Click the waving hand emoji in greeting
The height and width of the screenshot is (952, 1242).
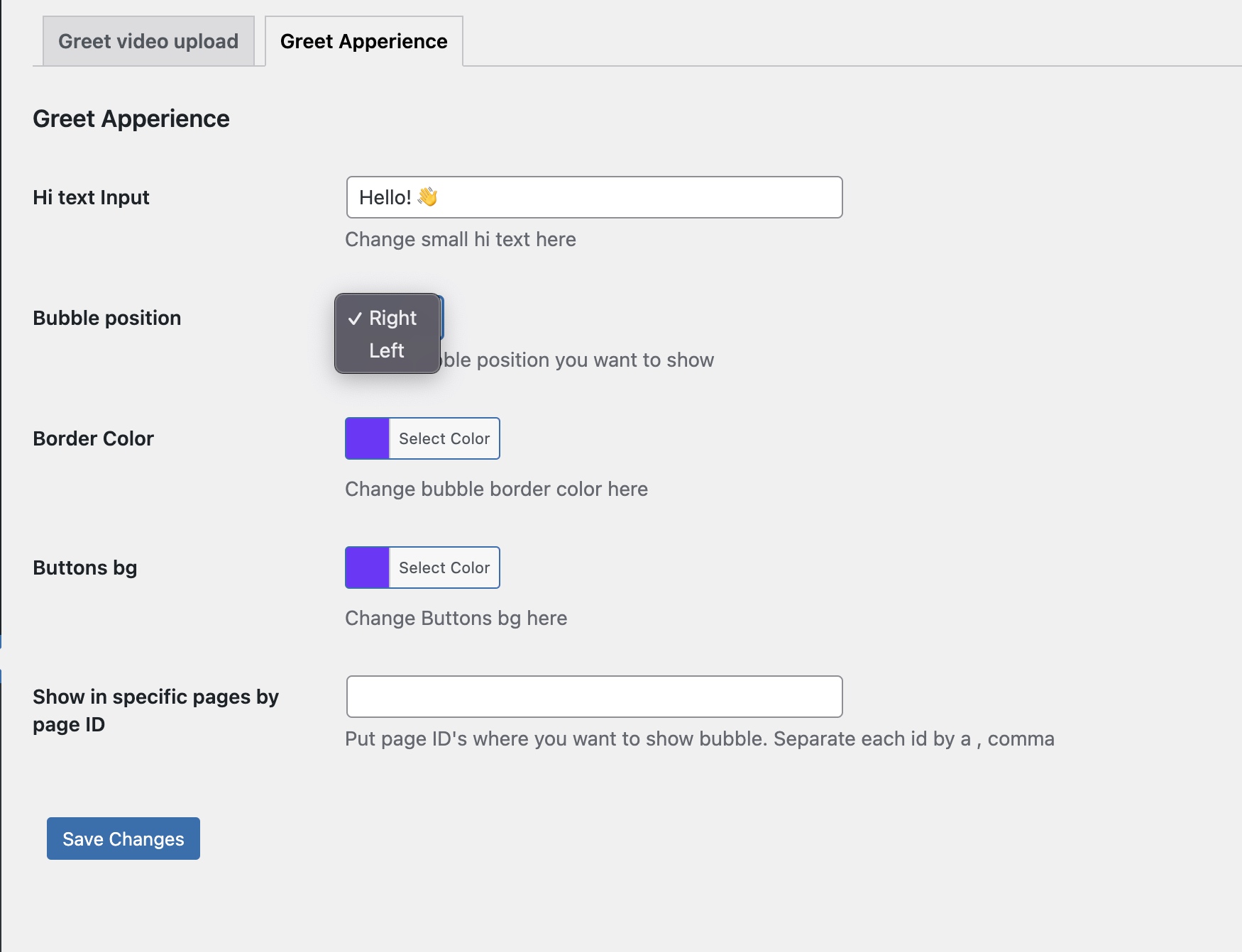(x=427, y=197)
